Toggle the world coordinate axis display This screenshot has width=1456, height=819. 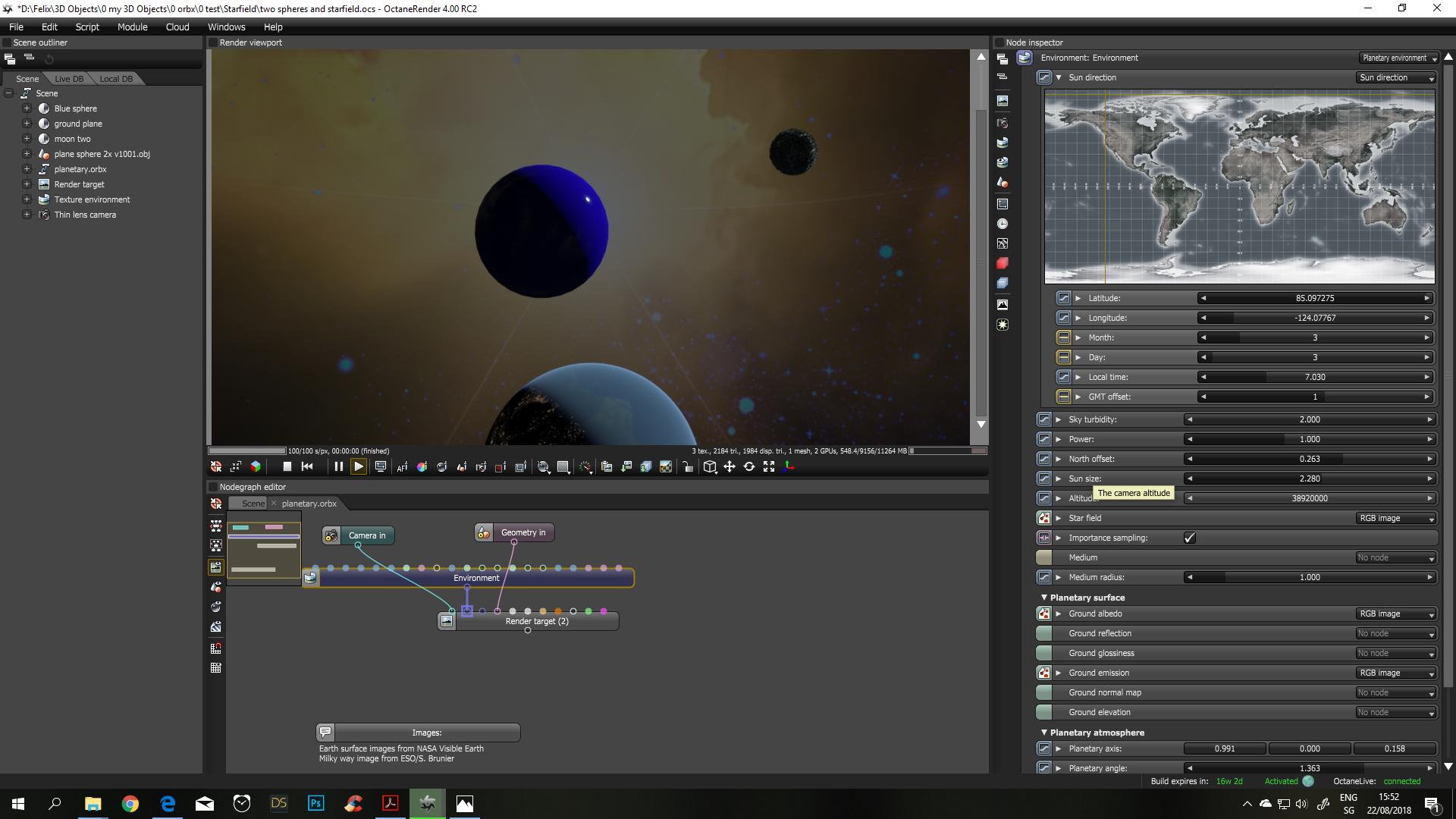[x=789, y=467]
